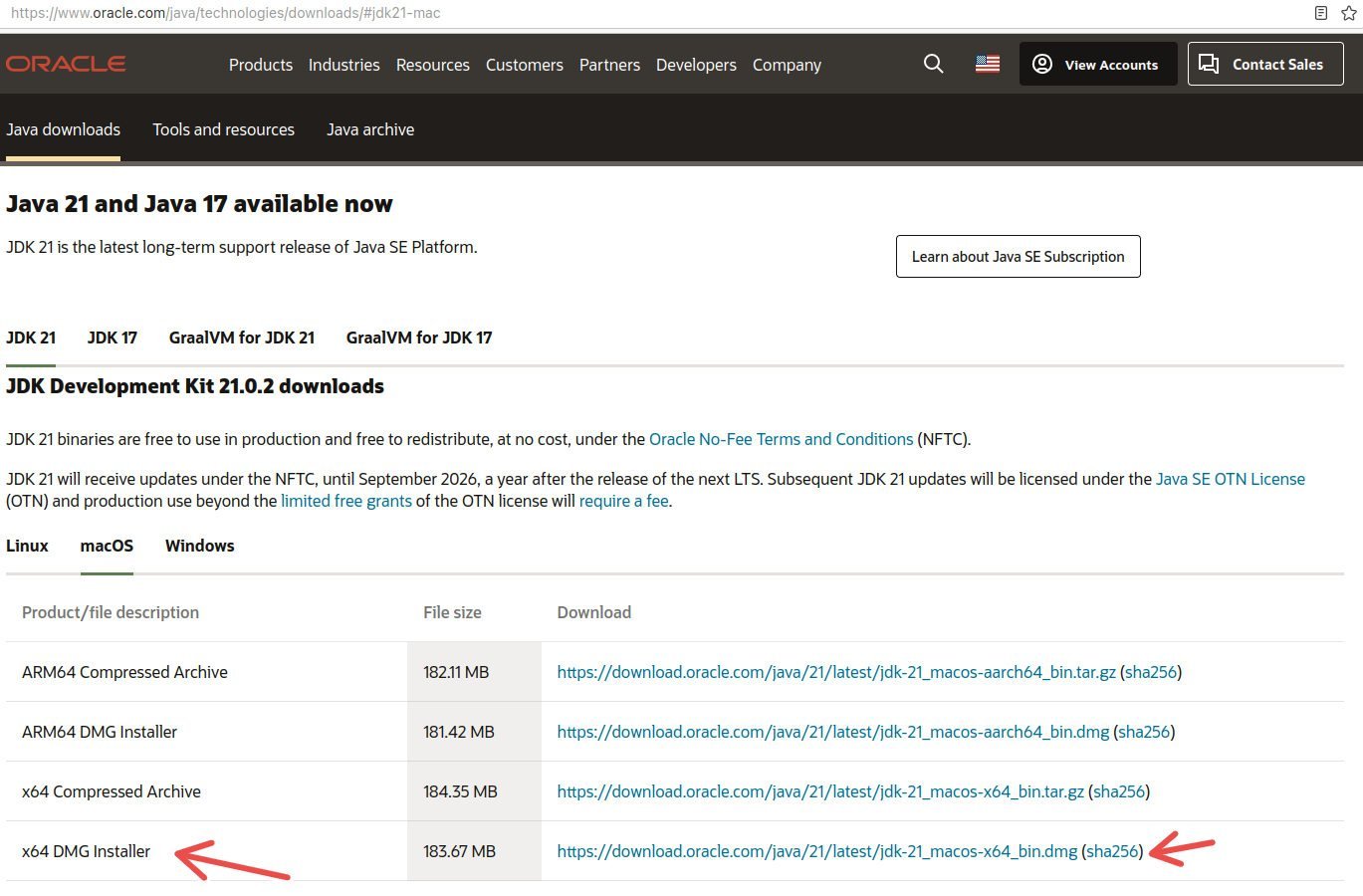Switch to JDK 21 tab
1363x896 pixels.
(x=31, y=337)
